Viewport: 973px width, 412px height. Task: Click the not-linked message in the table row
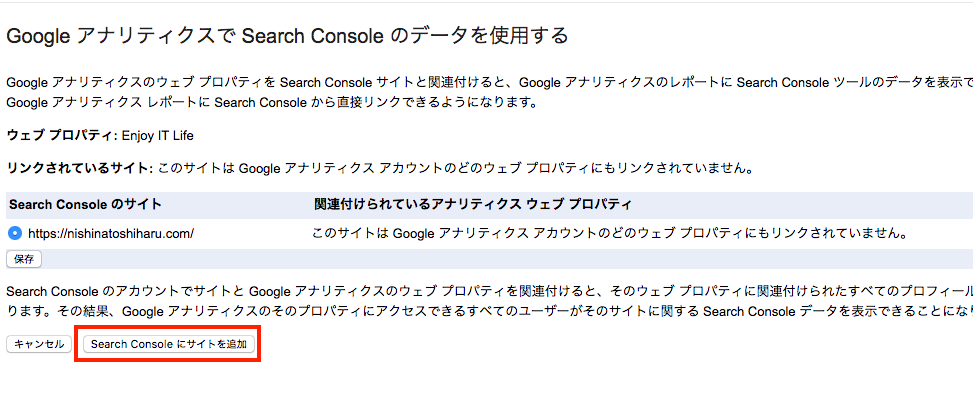point(609,234)
